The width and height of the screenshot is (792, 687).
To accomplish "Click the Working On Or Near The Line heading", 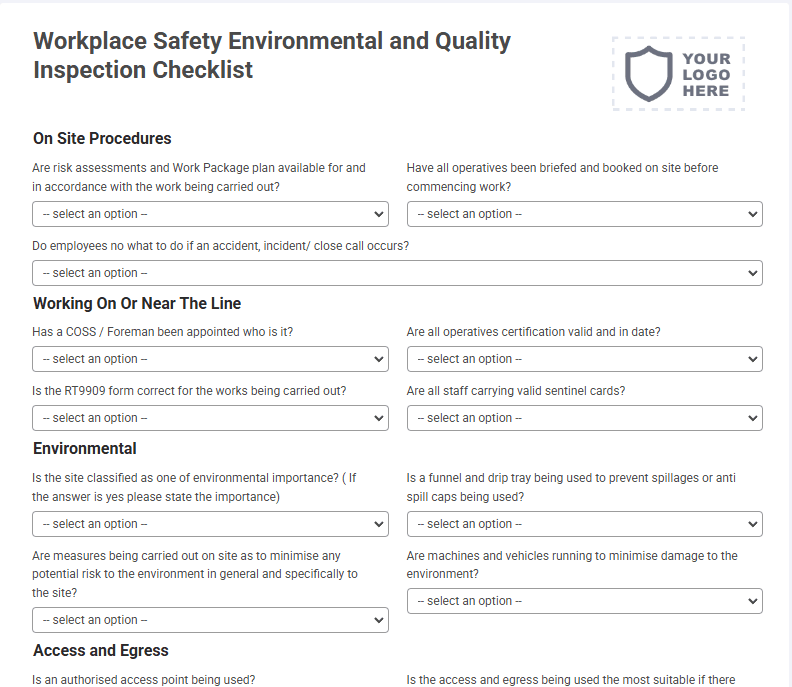I will [x=137, y=304].
